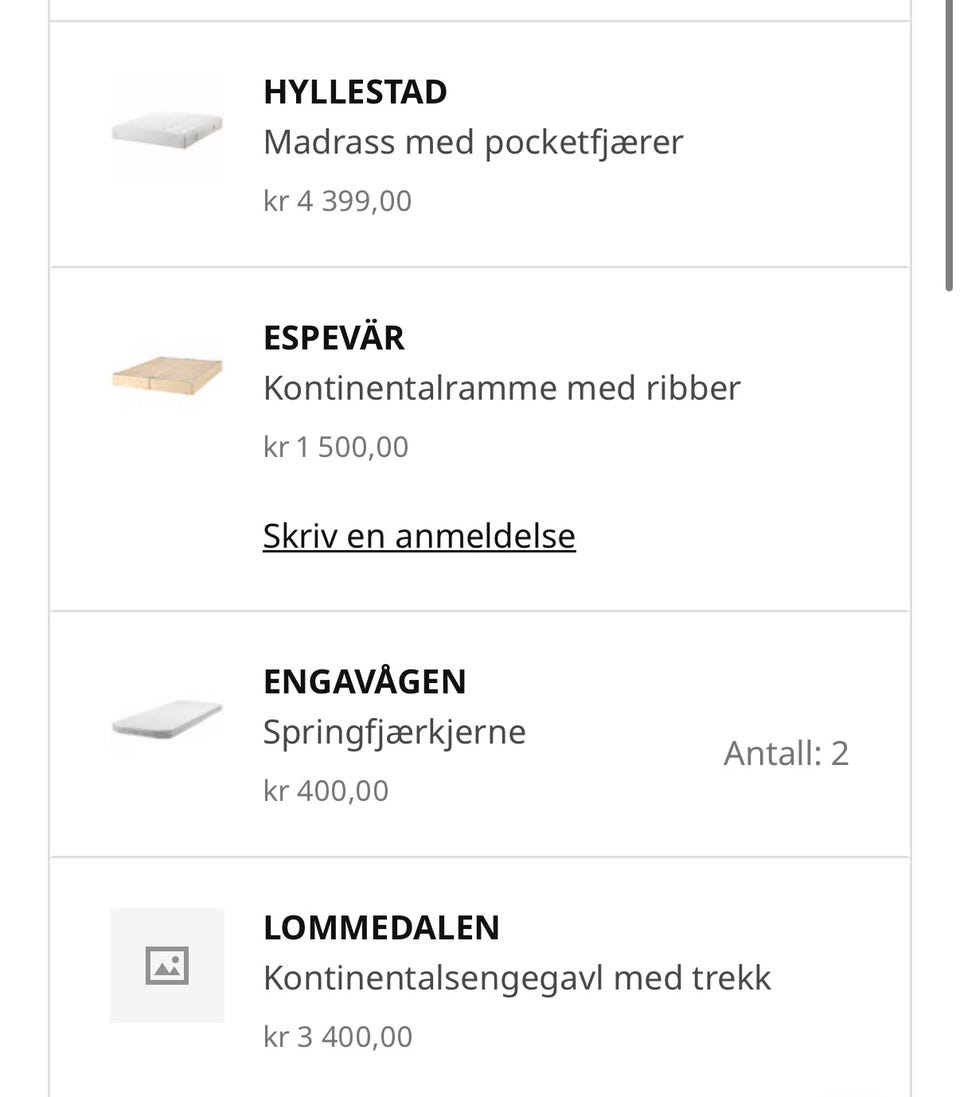Select the description 'Kontinentalramme med ribber'
Screen dimensions: 960x1097
click(502, 387)
